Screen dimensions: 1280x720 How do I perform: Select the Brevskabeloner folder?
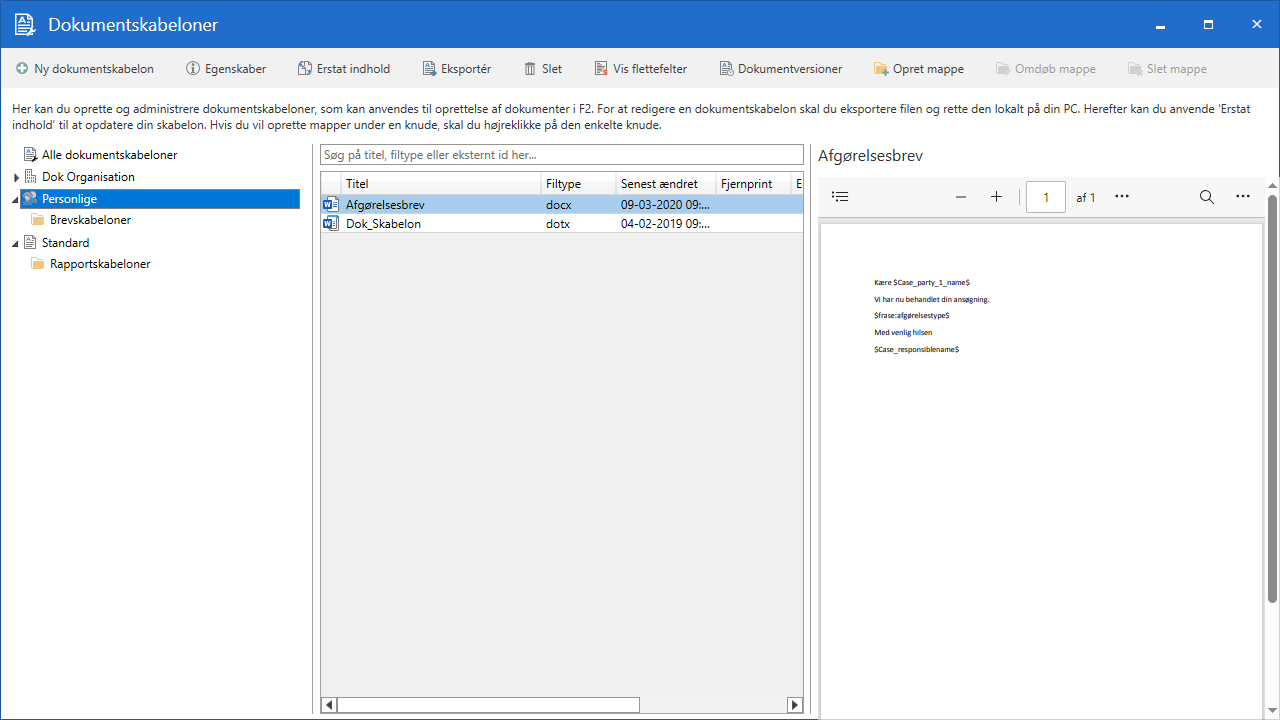pos(90,220)
